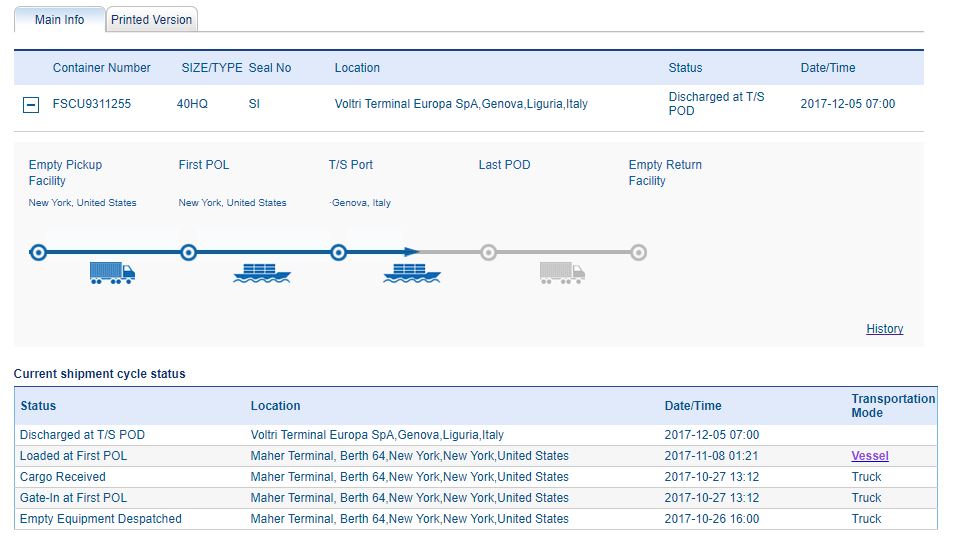Select the First POL route node
Screen dimensions: 979x542
(x=188, y=253)
